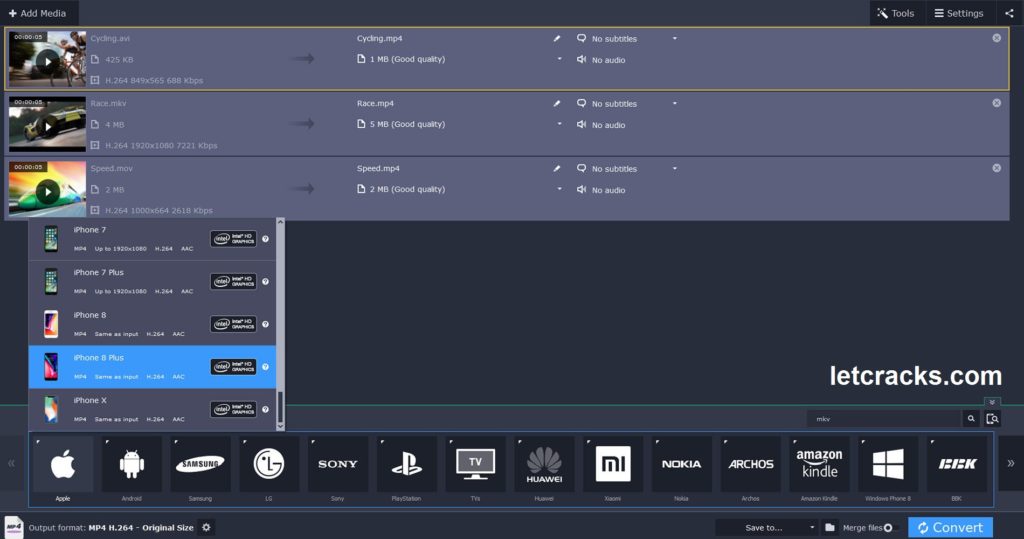This screenshot has height=539, width=1024.
Task: Show info for iPhone 8 preset
Action: tap(266, 324)
